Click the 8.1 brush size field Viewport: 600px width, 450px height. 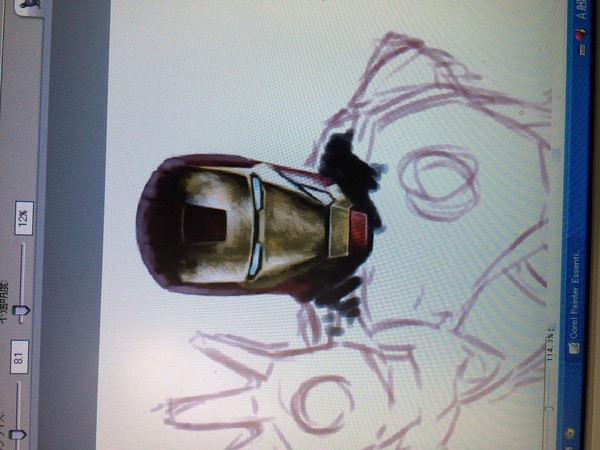19,357
